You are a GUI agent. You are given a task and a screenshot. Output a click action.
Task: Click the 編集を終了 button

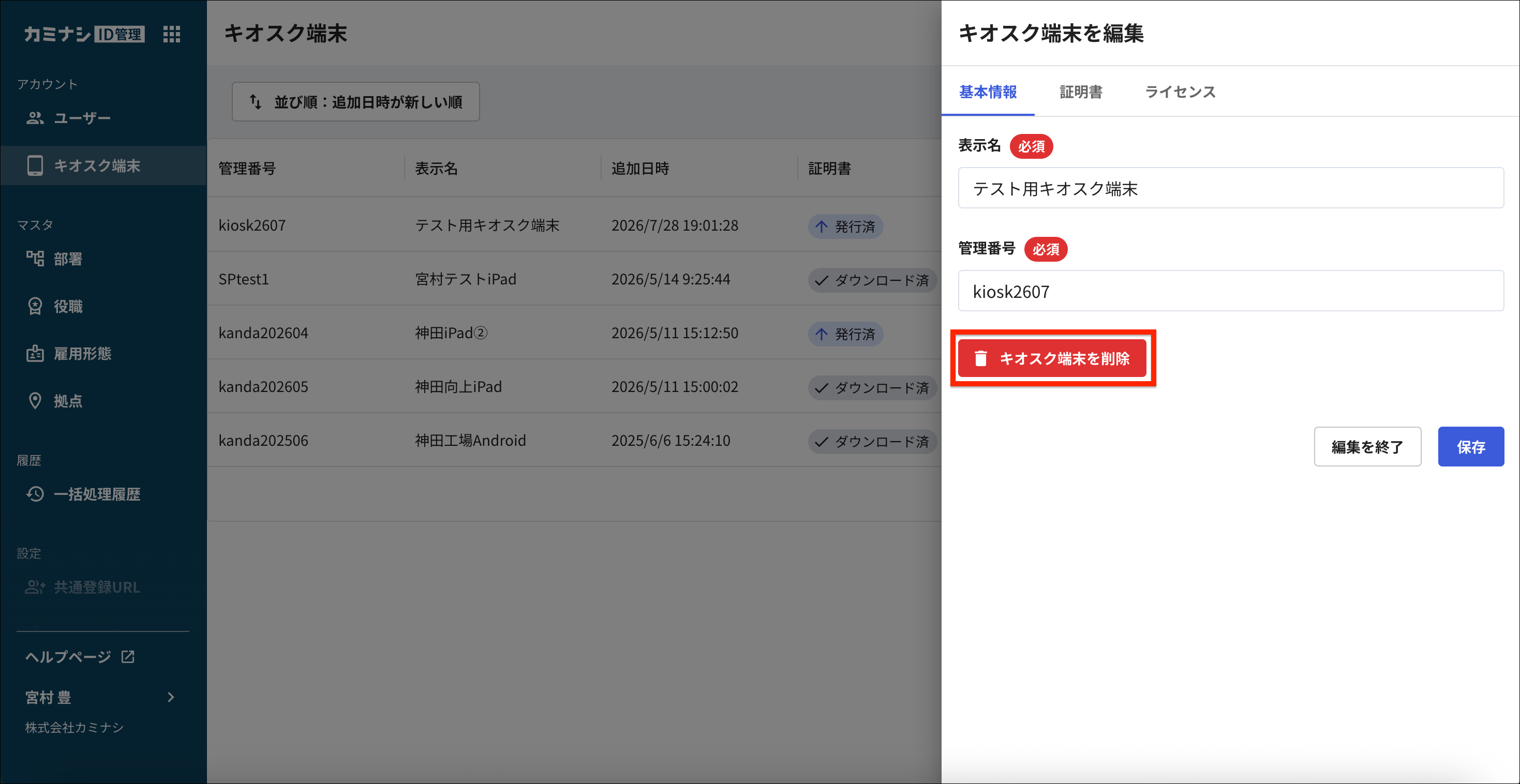pyautogui.click(x=1367, y=447)
